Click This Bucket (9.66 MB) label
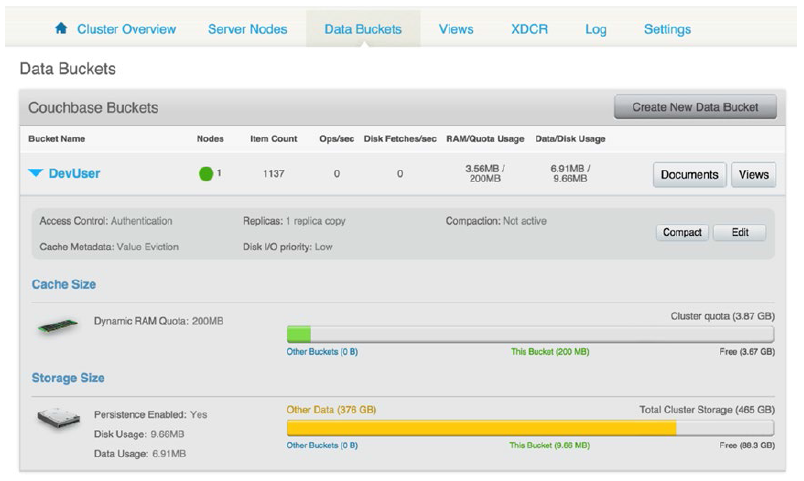The height and width of the screenshot is (481, 804). [x=550, y=445]
